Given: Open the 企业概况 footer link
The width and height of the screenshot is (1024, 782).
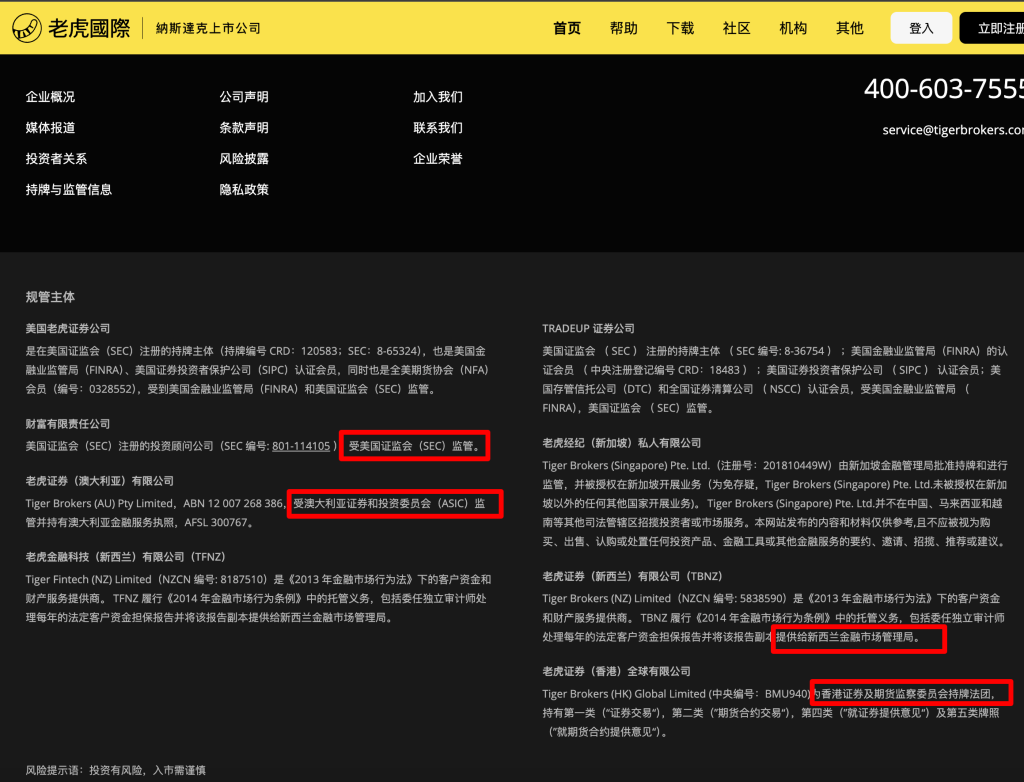Looking at the screenshot, I should [50, 97].
